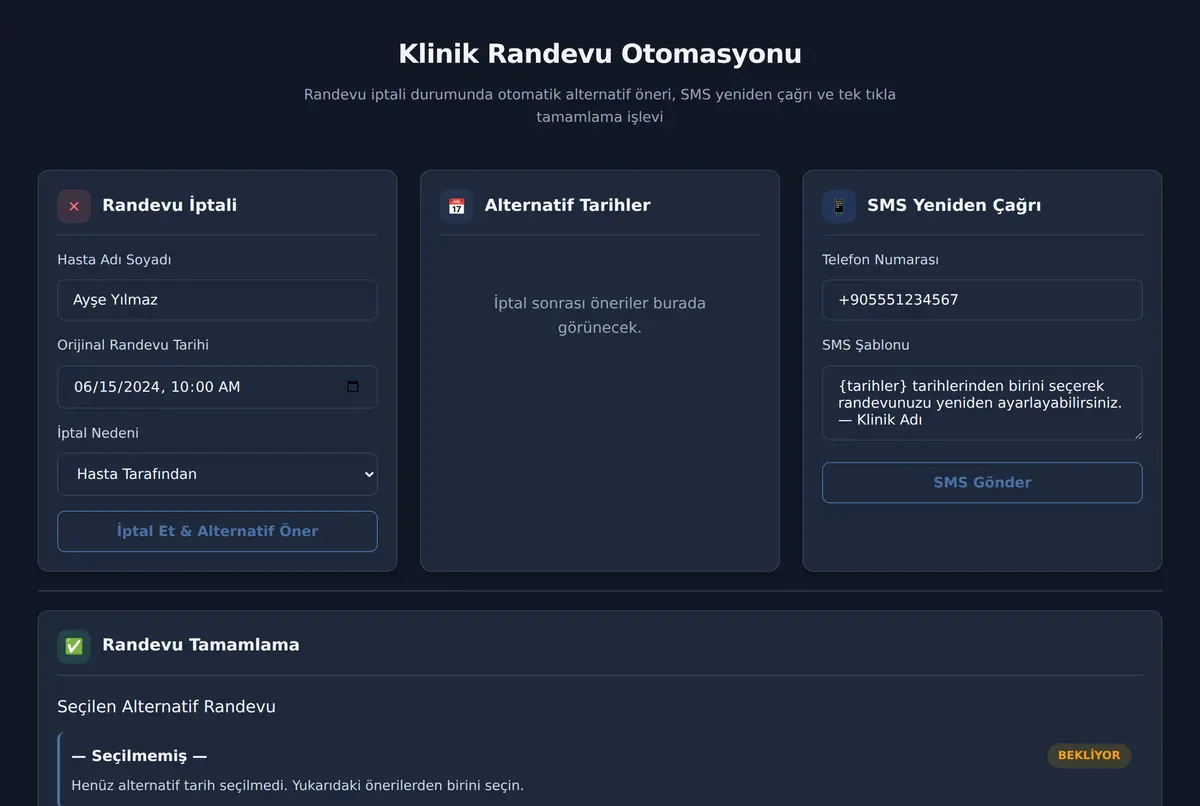Click the green checkmark icon beside Randevu Tamamlama
Screen dimensions: 1200x806
click(74, 646)
